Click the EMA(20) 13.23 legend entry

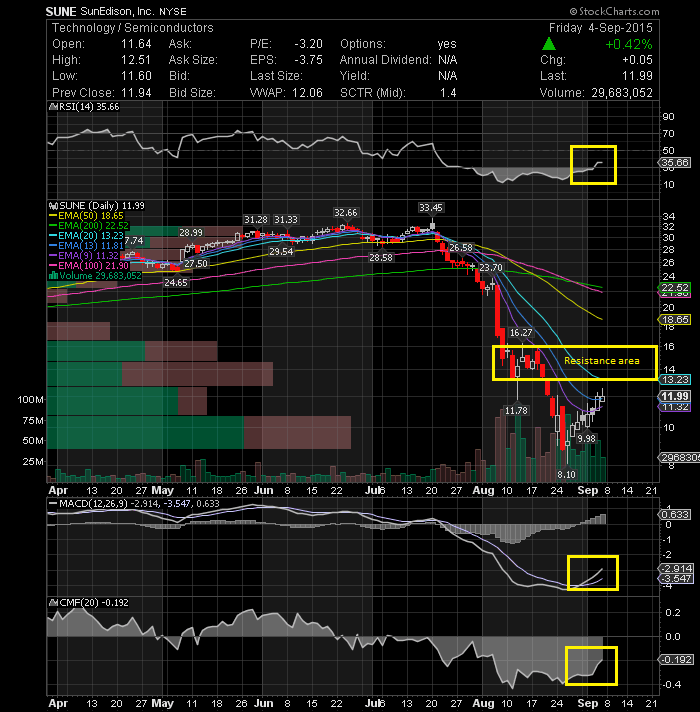click(x=91, y=236)
